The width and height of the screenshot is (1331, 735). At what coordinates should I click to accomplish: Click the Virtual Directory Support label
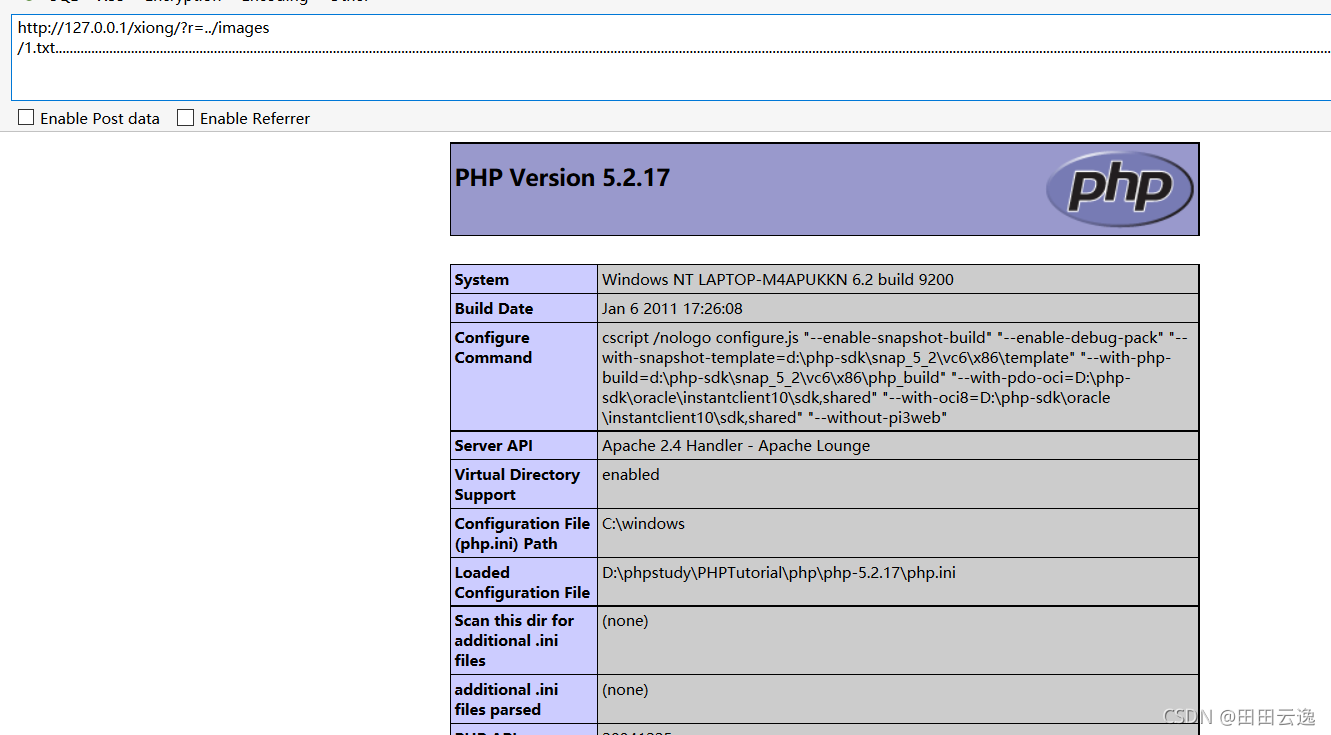tap(524, 484)
